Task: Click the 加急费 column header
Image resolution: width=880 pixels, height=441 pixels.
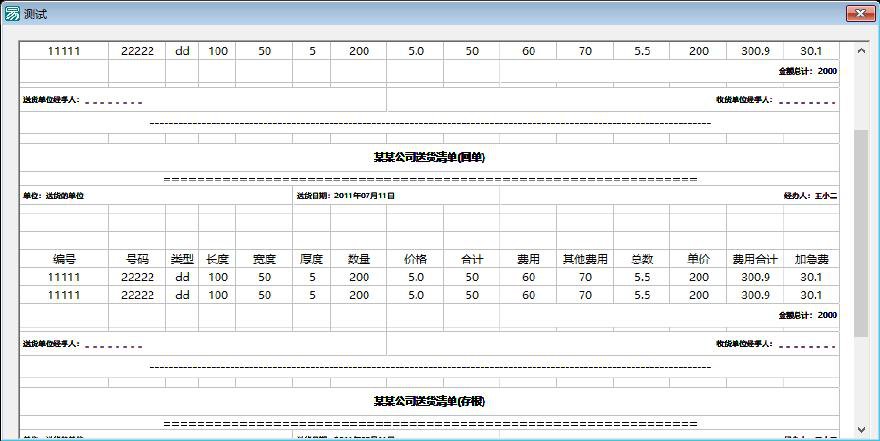Action: click(x=810, y=258)
